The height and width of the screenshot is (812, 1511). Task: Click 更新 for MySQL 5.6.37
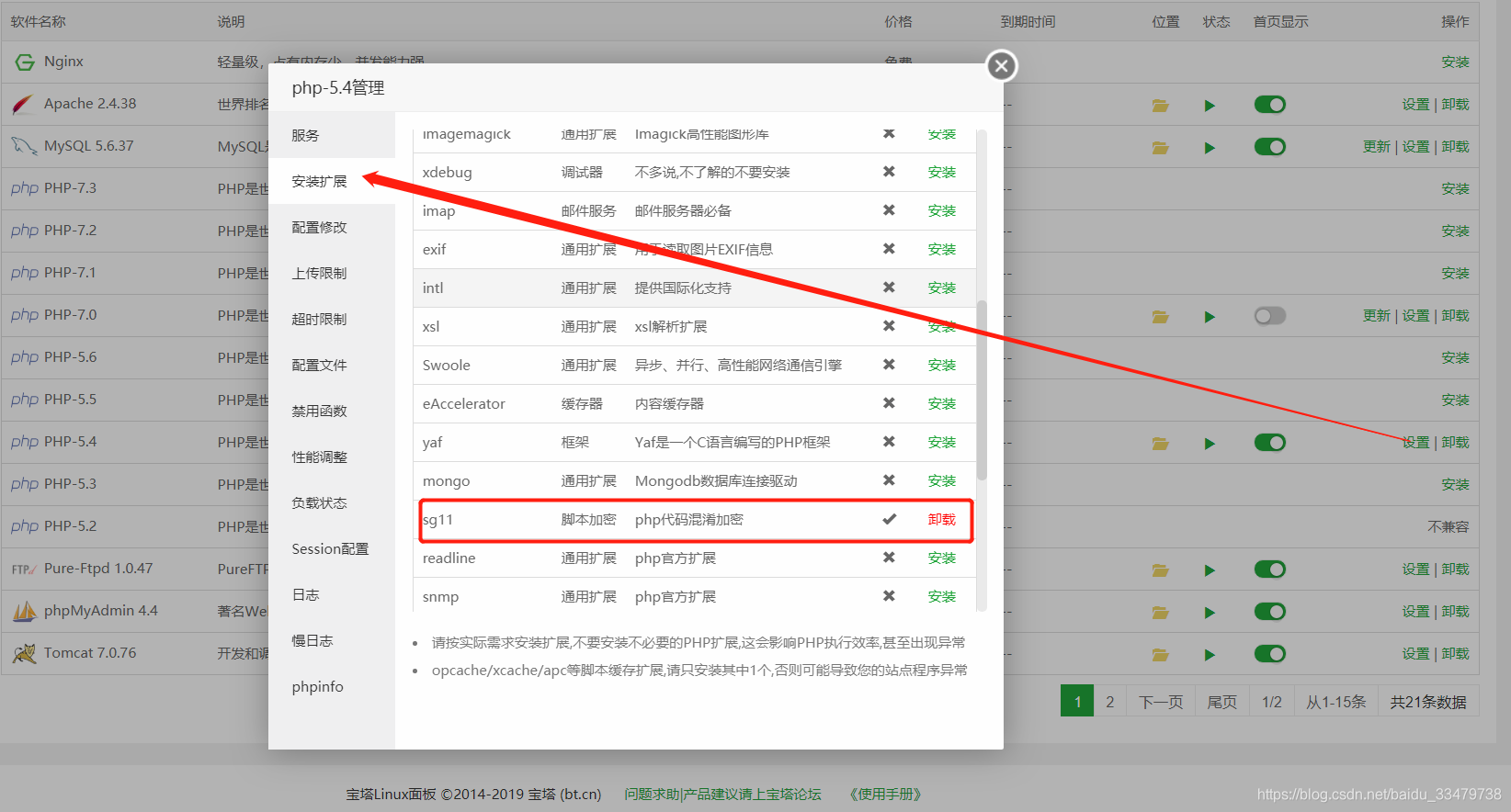click(1377, 146)
